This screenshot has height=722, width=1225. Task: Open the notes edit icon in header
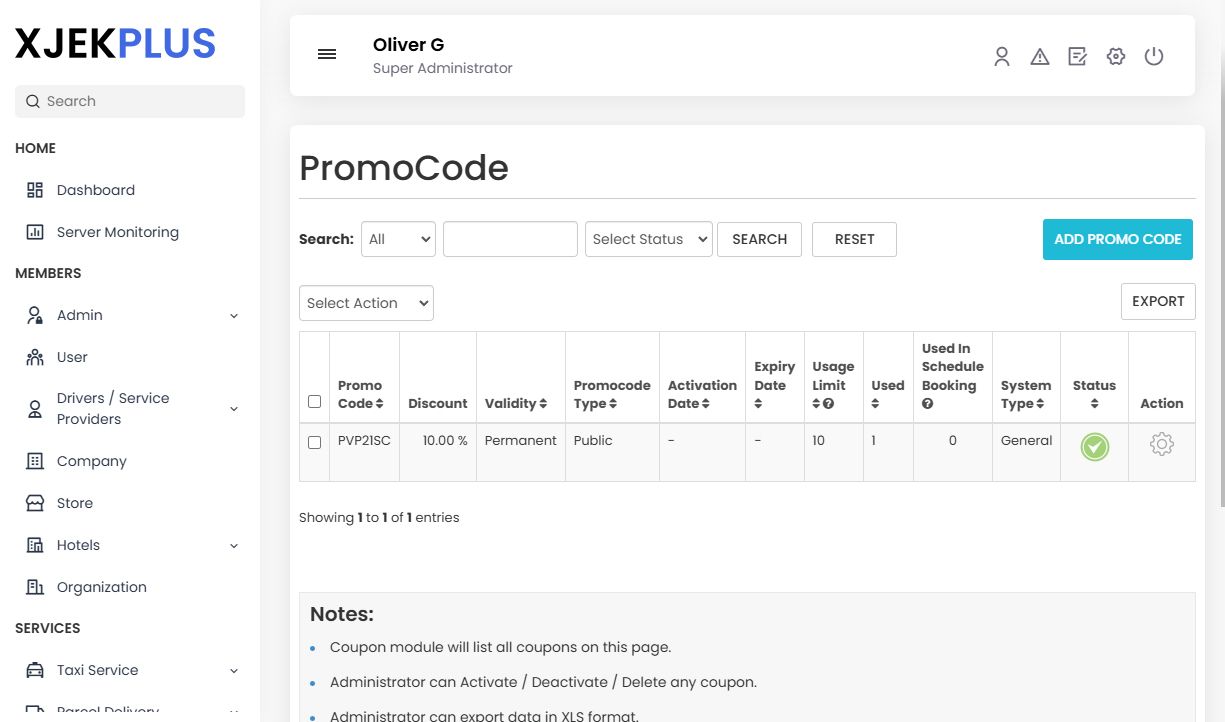click(1078, 56)
